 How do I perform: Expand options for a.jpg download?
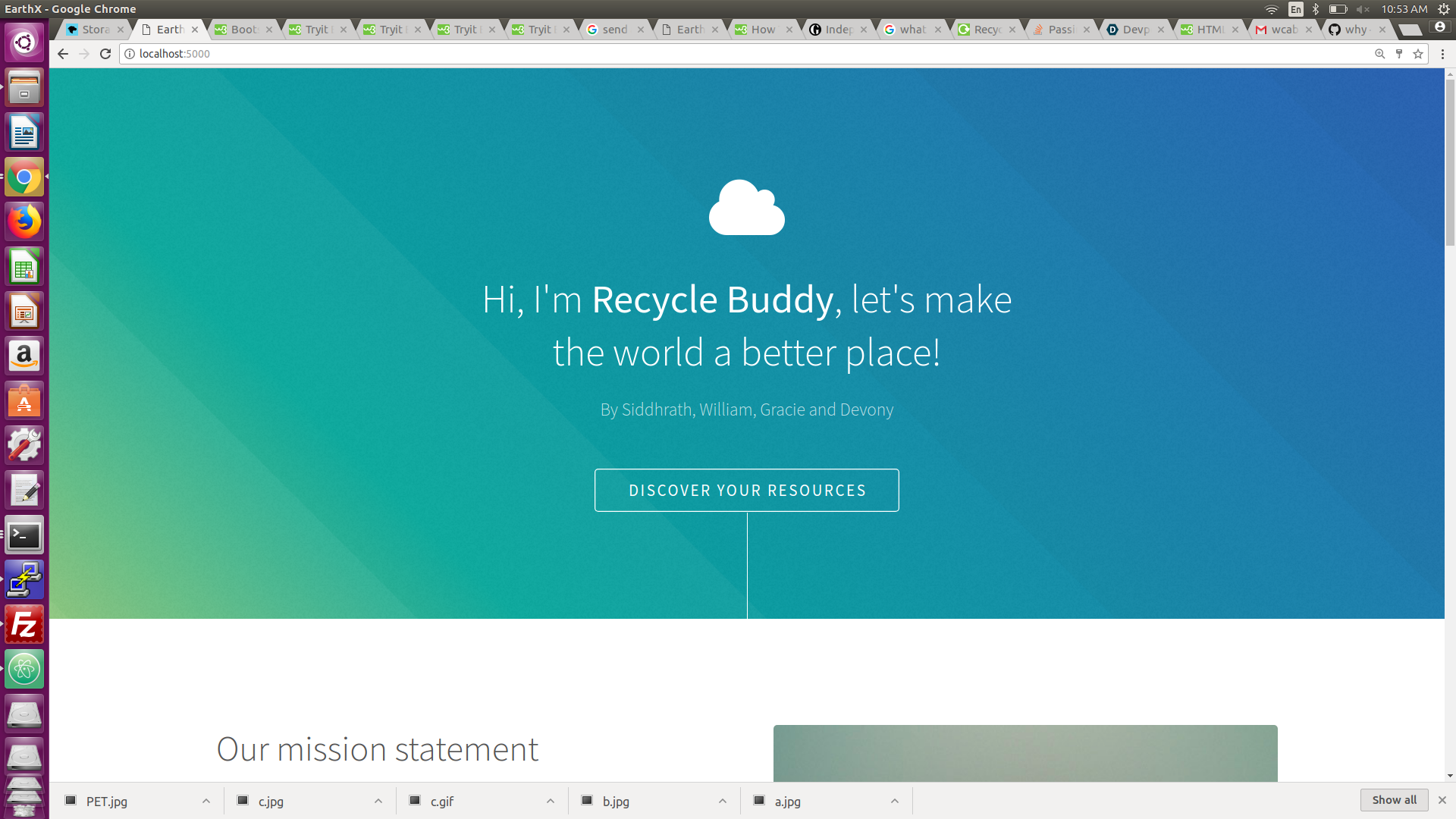(895, 801)
